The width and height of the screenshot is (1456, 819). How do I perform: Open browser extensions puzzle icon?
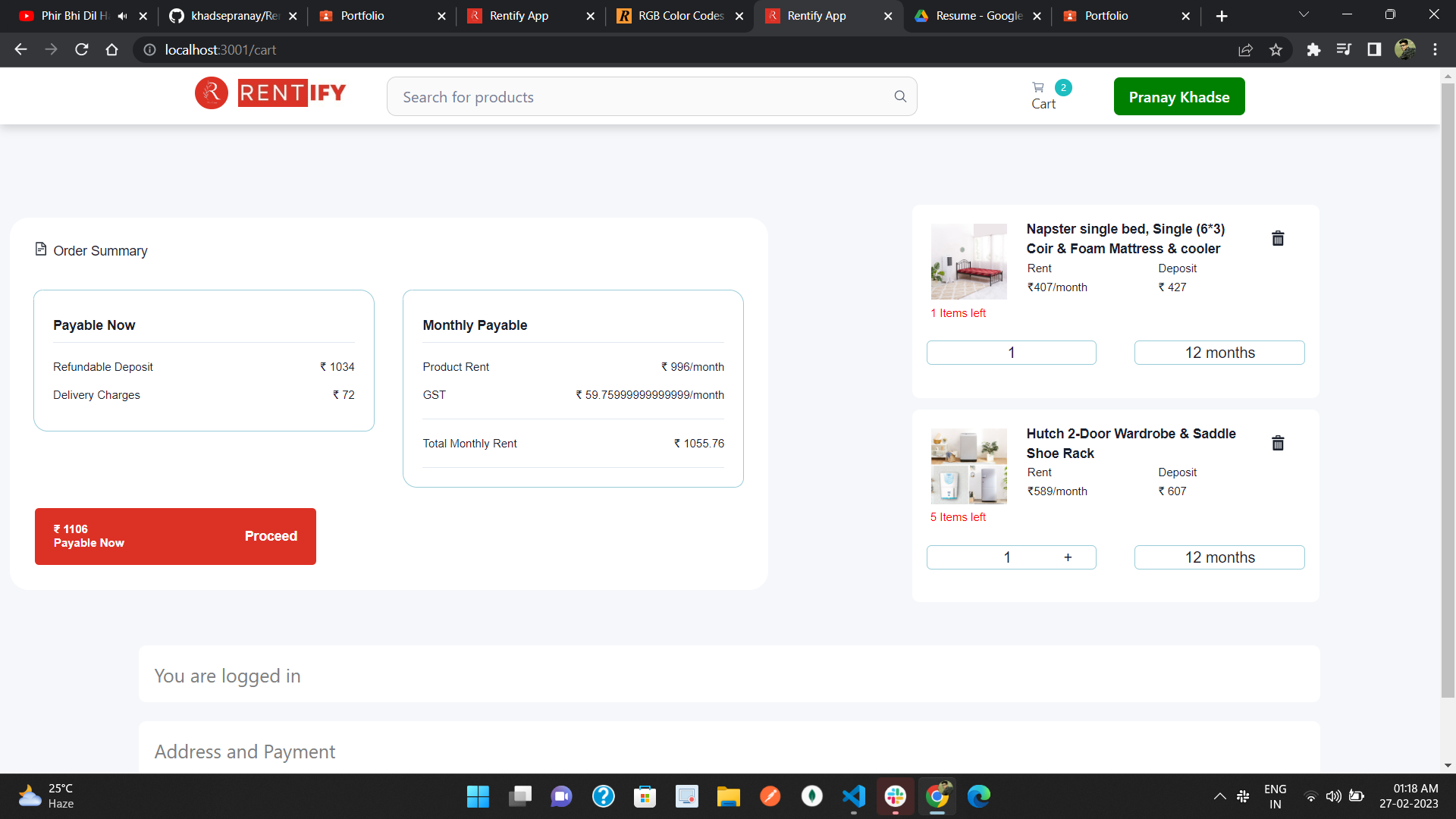pyautogui.click(x=1313, y=50)
